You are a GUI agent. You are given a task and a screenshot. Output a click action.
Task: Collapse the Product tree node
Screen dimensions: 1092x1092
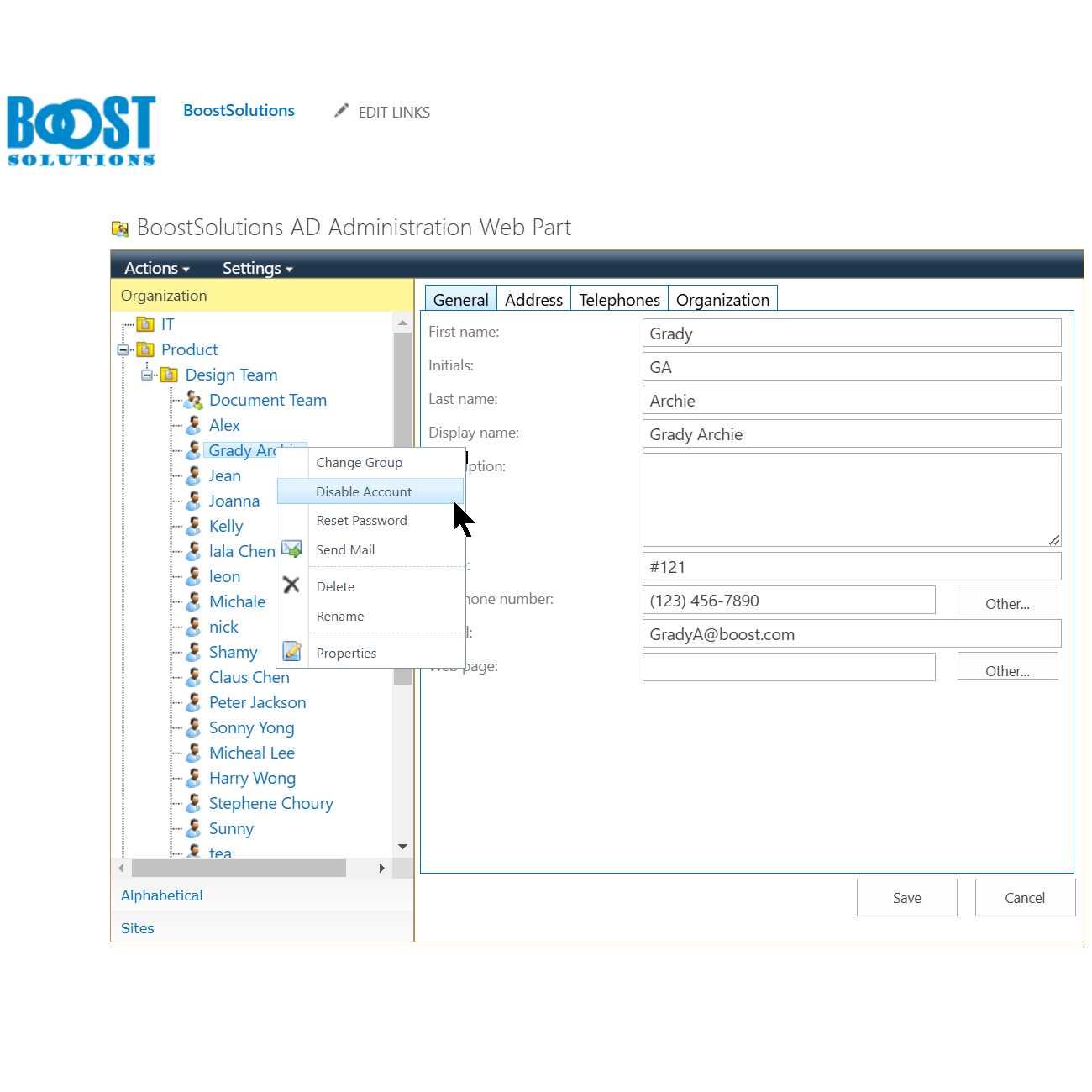[x=123, y=349]
